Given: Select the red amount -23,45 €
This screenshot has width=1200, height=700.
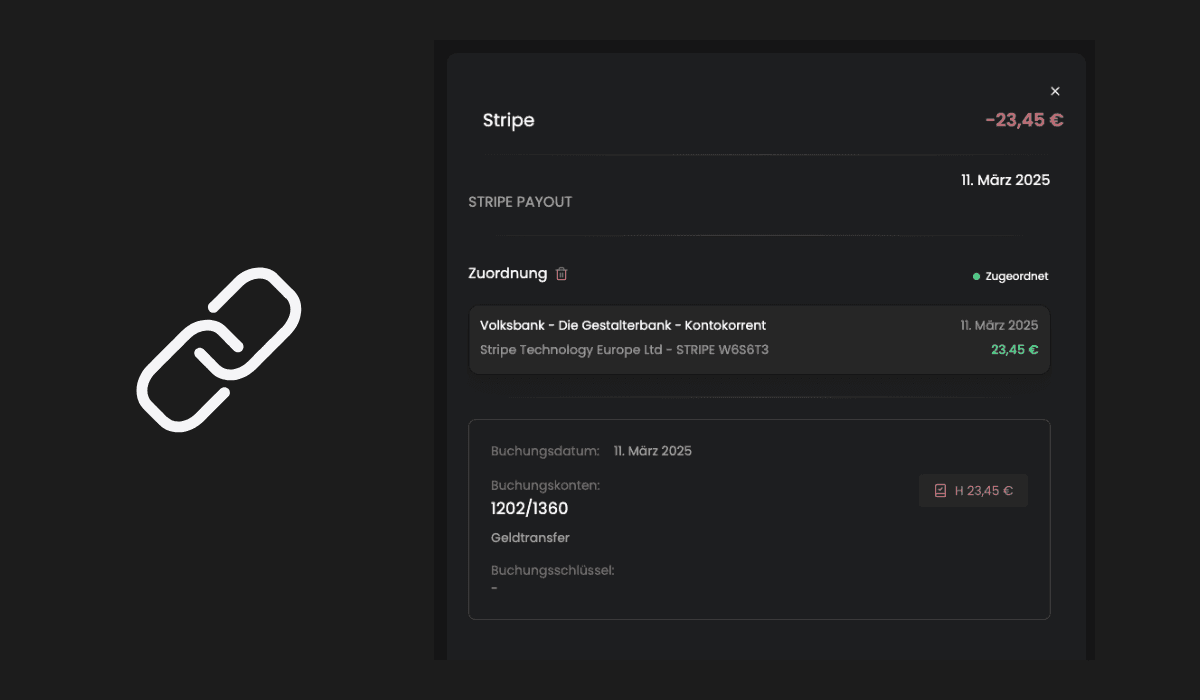Looking at the screenshot, I should click(x=1024, y=119).
